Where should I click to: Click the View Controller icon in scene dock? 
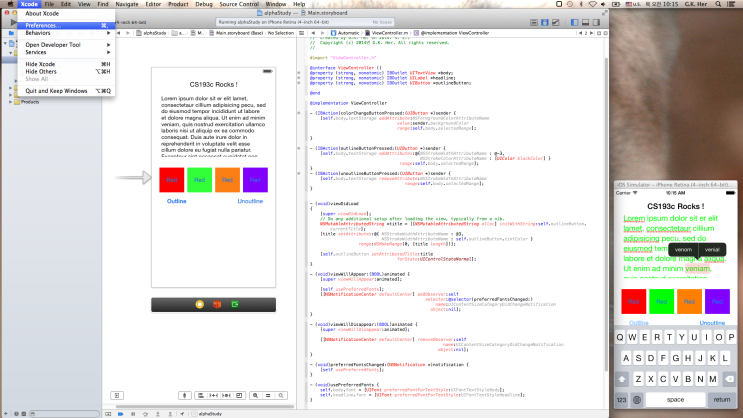(x=199, y=304)
